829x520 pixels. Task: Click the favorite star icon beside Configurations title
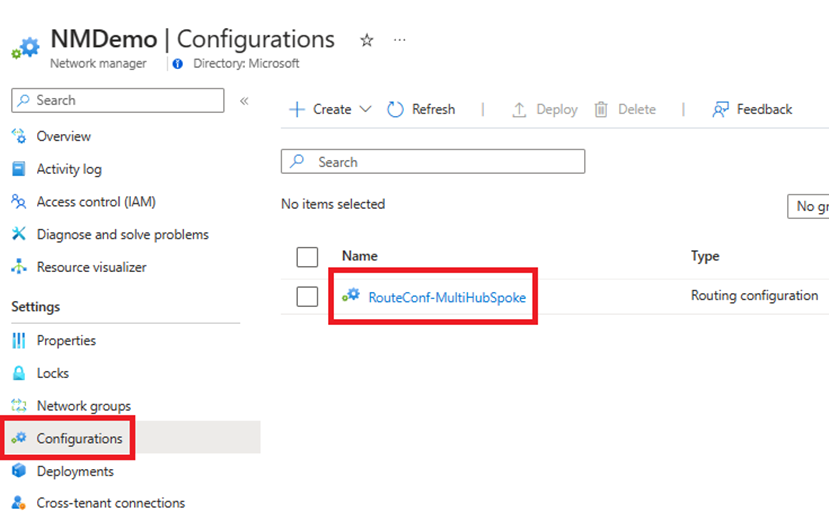pyautogui.click(x=367, y=41)
